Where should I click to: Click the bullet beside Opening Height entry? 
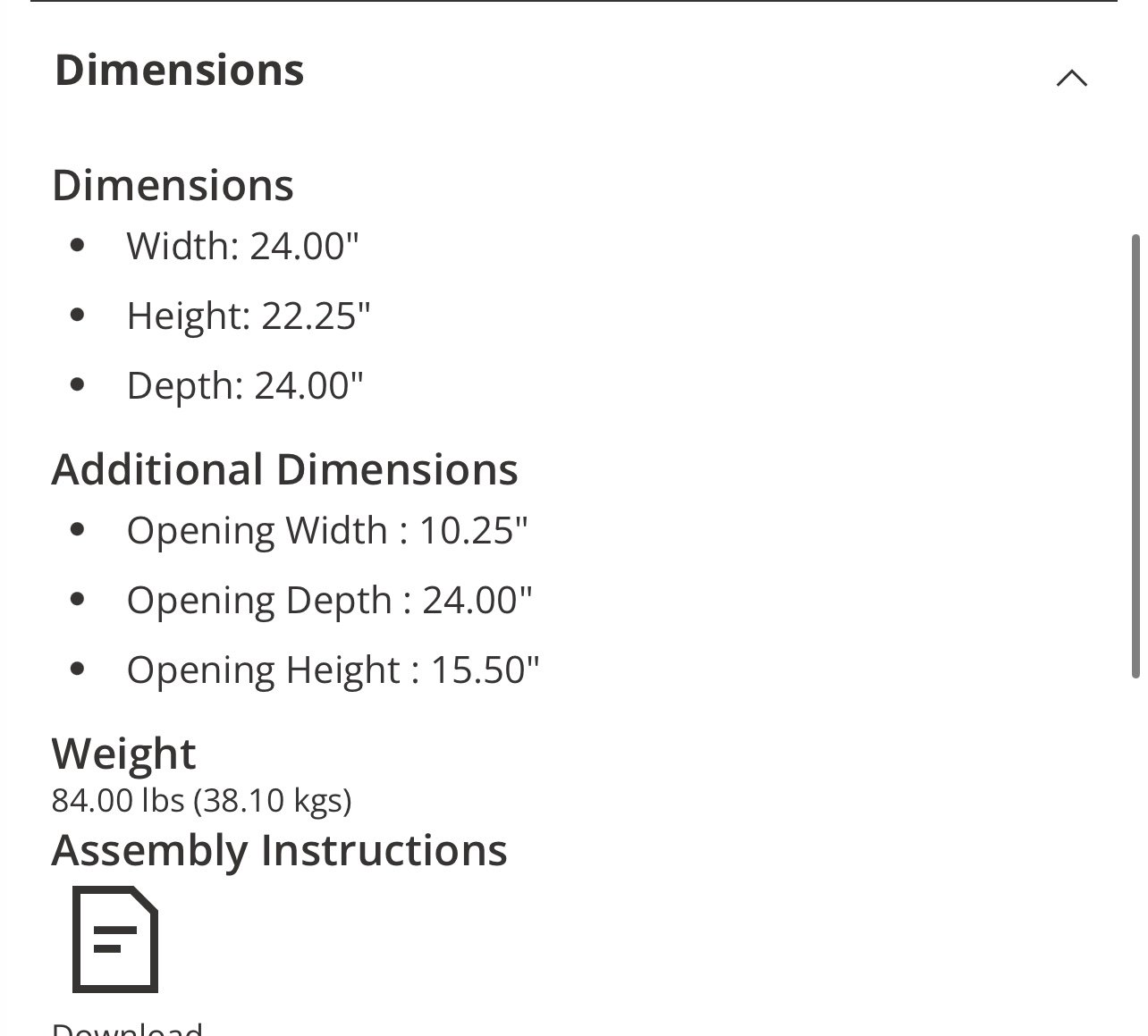(x=77, y=669)
